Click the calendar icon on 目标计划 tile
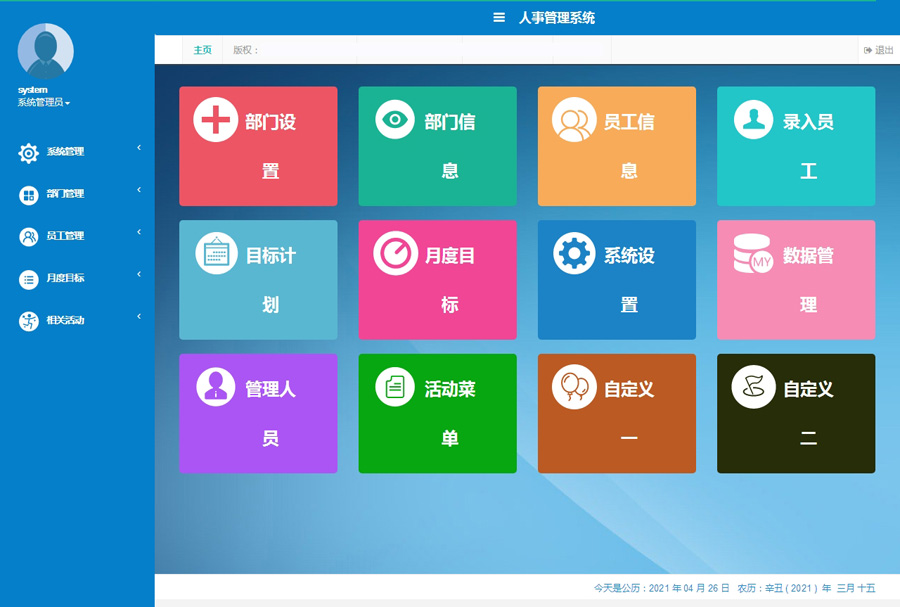 pos(216,254)
